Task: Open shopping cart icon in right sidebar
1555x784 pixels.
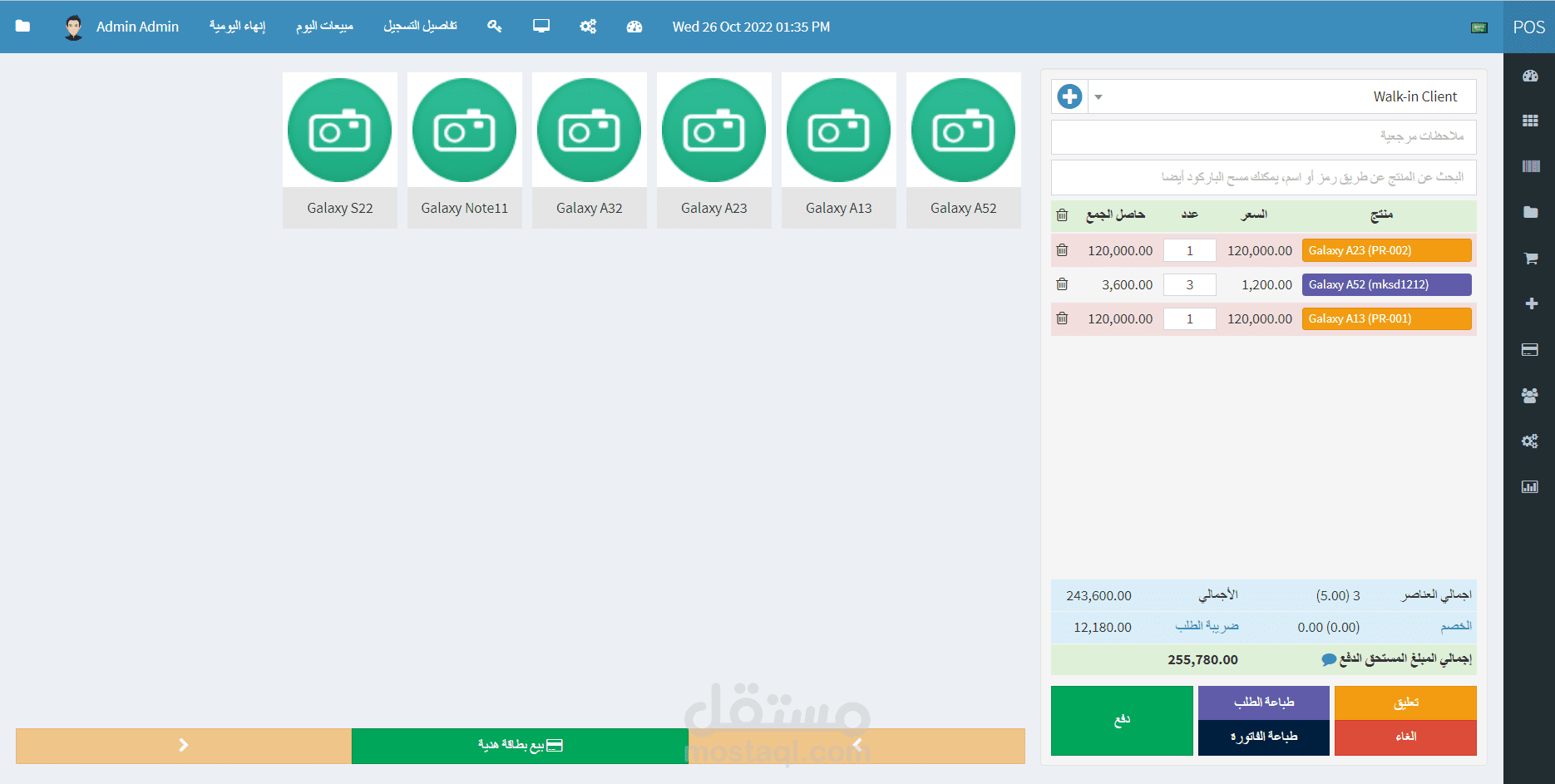Action: point(1530,259)
